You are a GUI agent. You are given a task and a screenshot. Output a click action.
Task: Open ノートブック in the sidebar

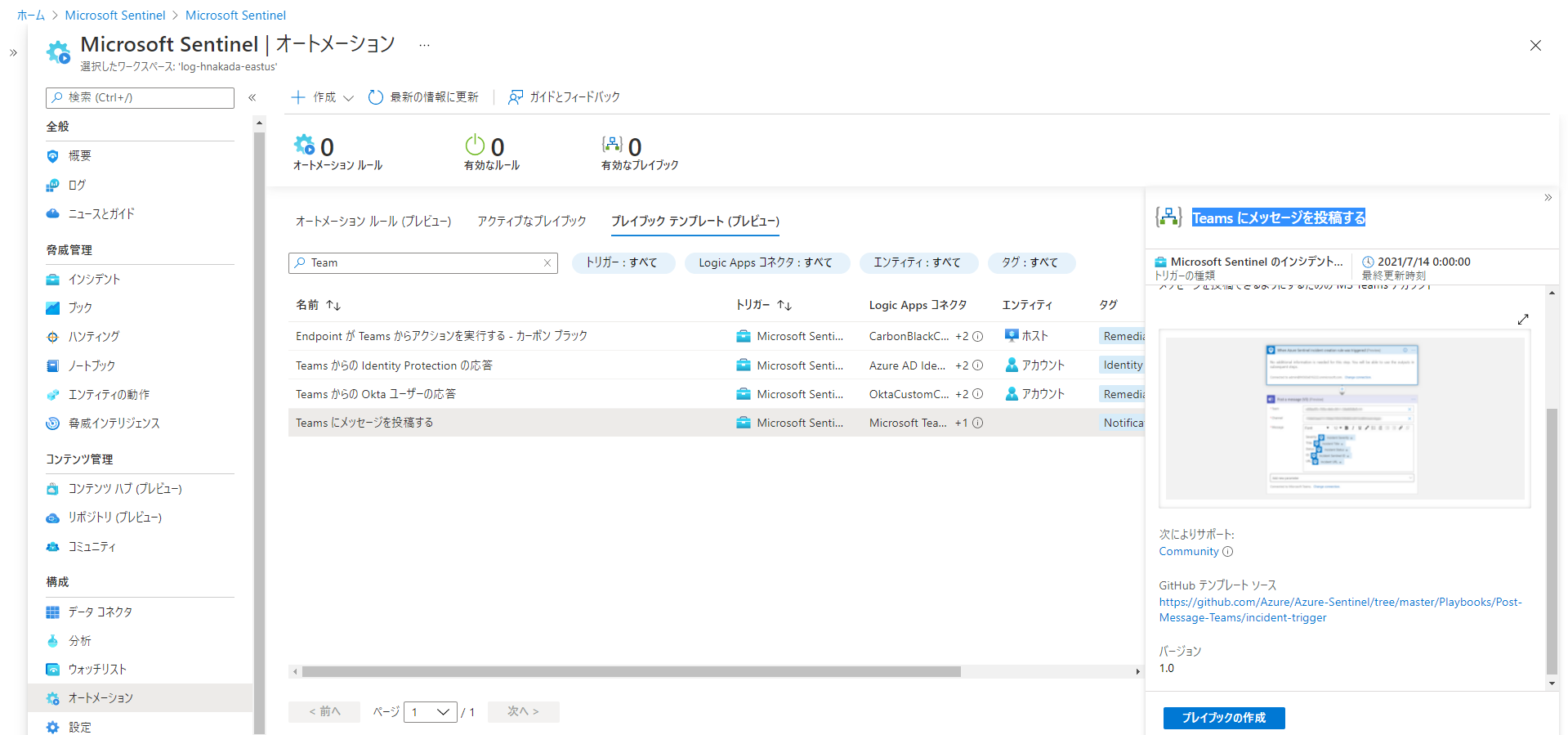coord(92,366)
